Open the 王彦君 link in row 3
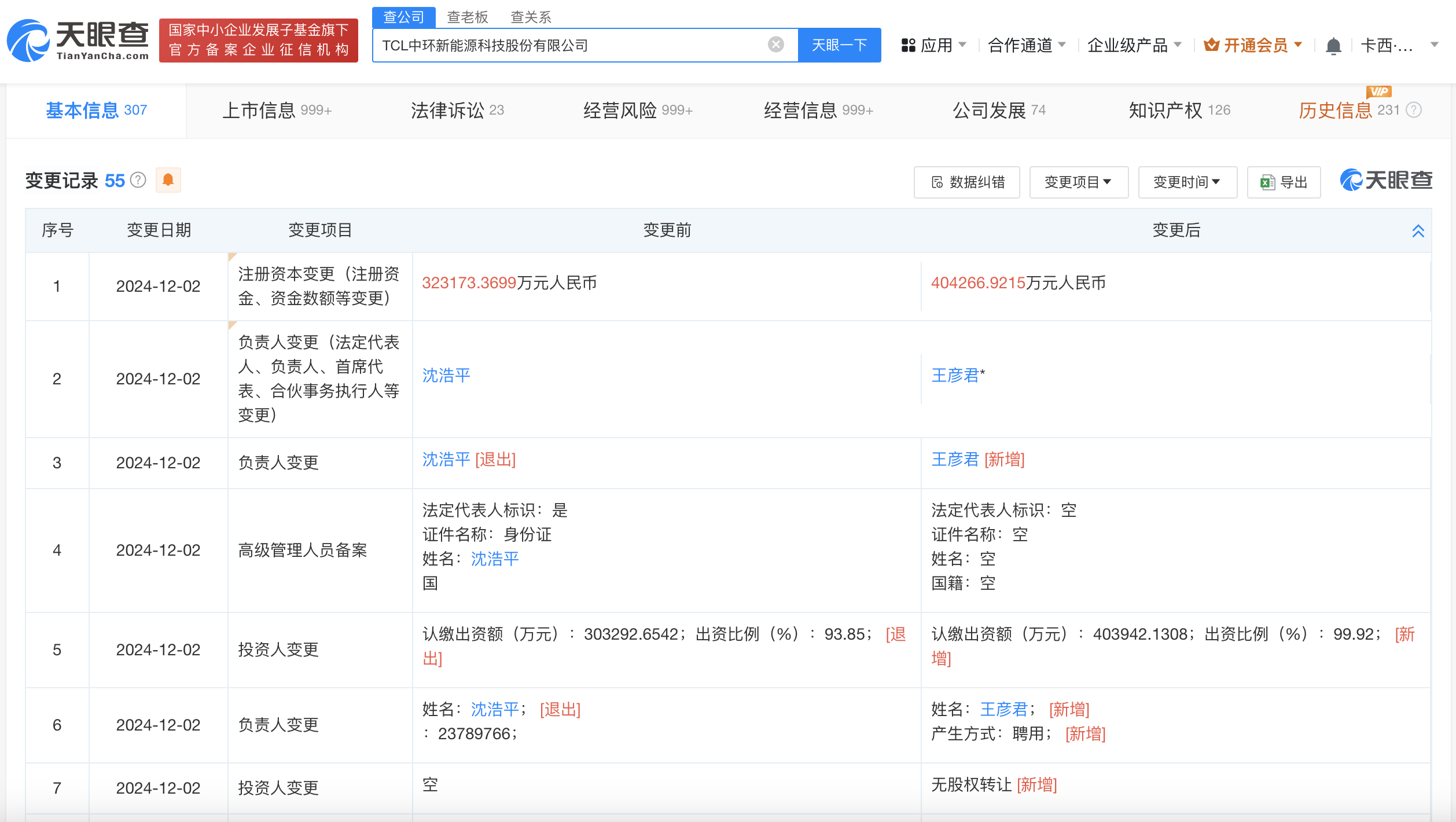1456x822 pixels. point(955,460)
